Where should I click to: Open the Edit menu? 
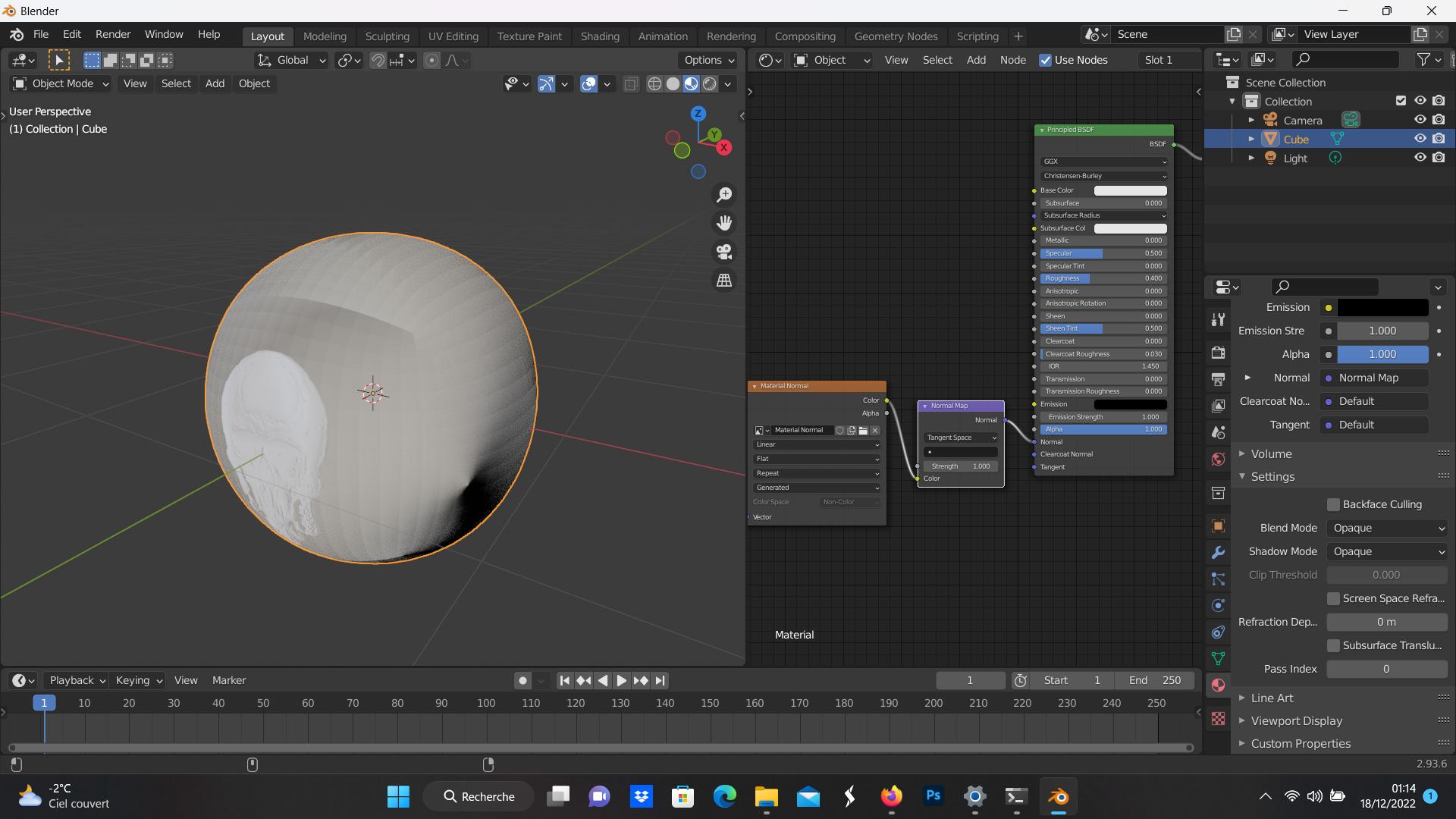pyautogui.click(x=71, y=35)
